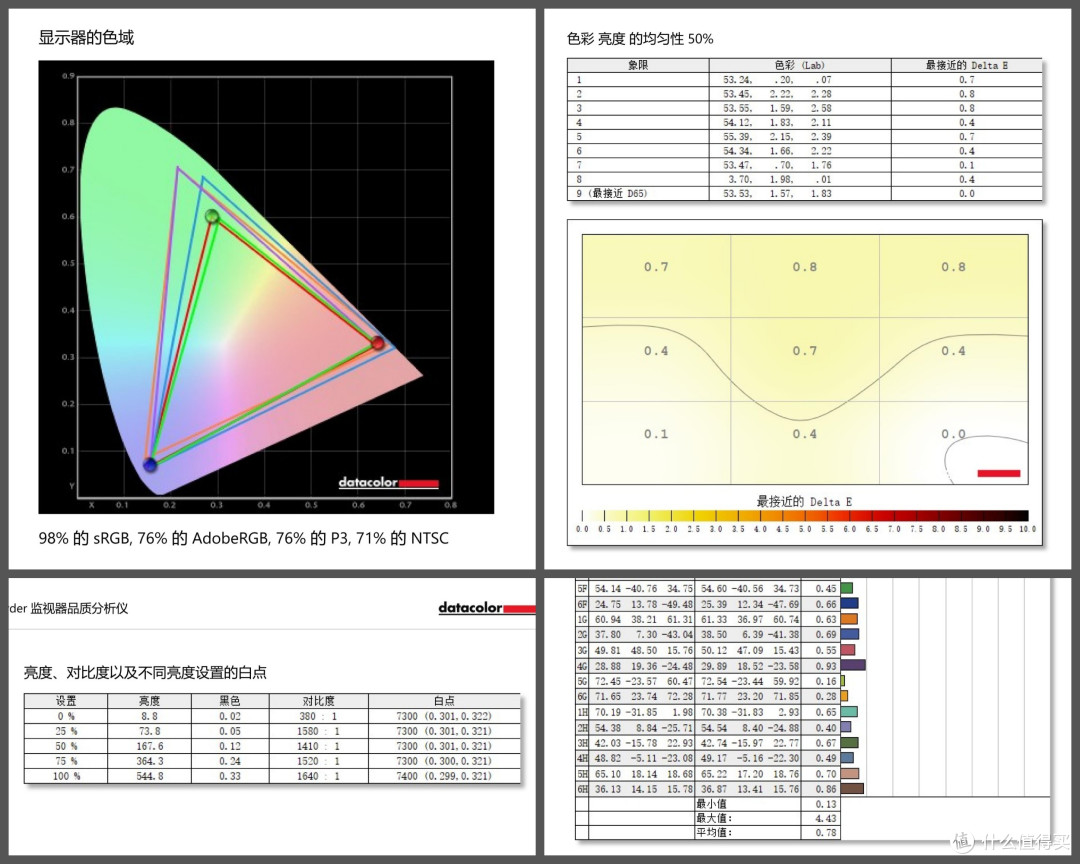Screen dimensions: 1080x864
Task: Select the "9 (最接近 D65)" row label
Action: point(612,194)
